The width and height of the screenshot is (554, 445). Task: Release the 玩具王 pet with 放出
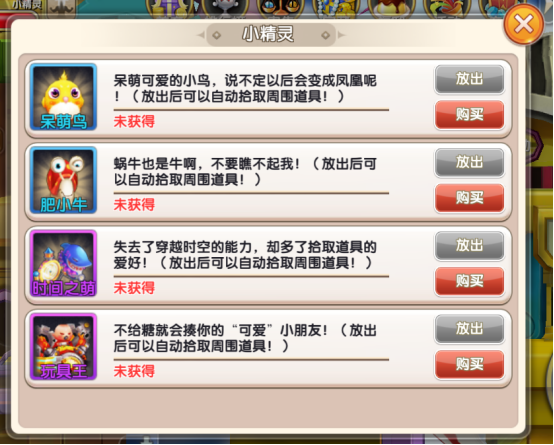click(469, 329)
